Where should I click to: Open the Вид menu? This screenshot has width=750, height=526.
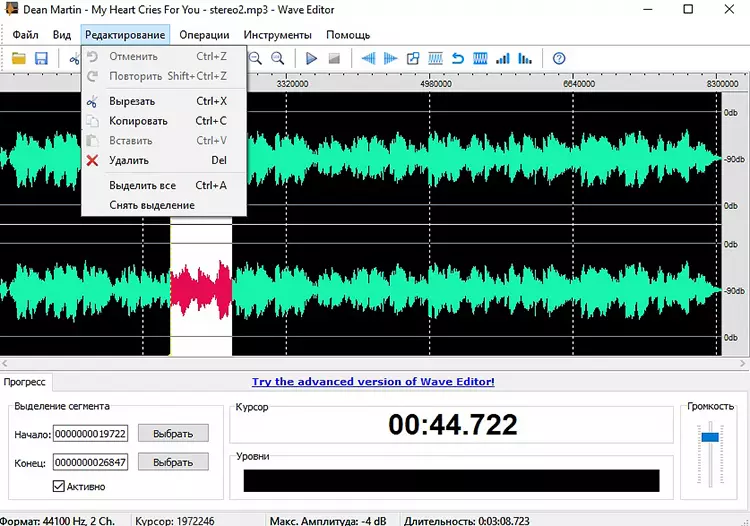click(62, 35)
